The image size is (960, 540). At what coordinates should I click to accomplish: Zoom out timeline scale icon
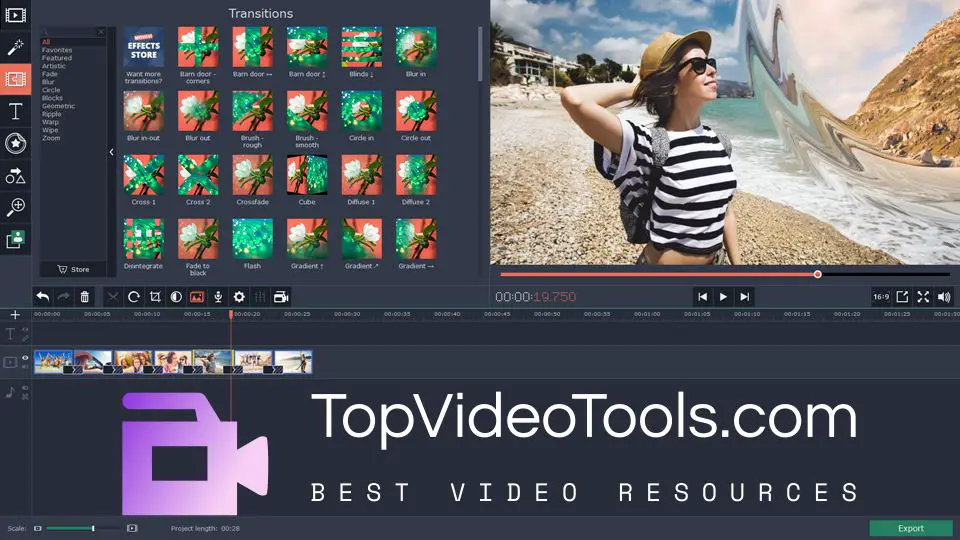click(37, 528)
